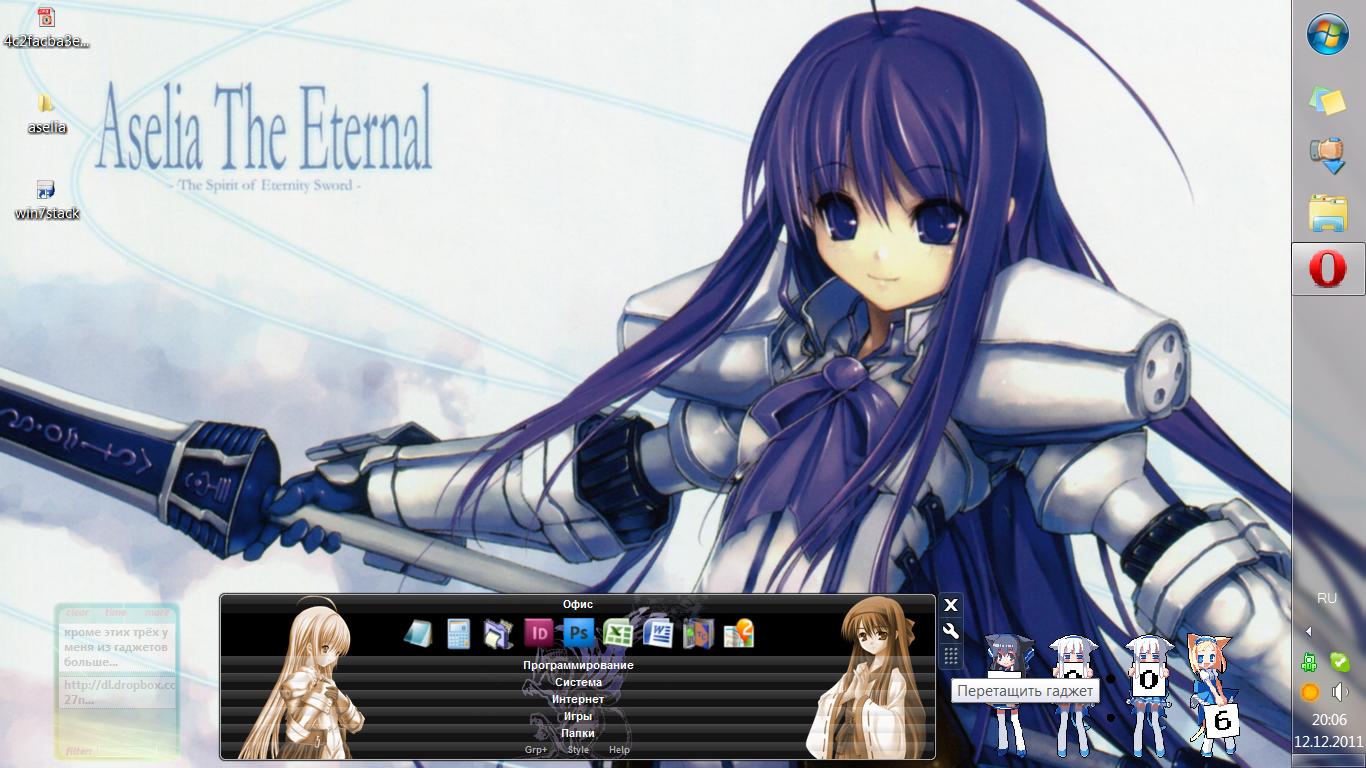Open the Total Commander style book icon

tap(698, 633)
